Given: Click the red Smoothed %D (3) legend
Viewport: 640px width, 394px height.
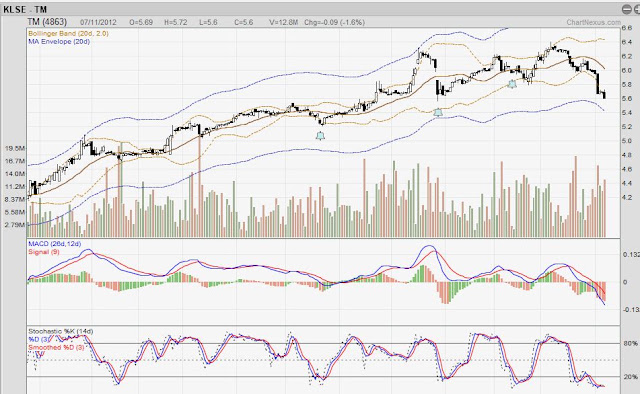Looking at the screenshot, I should point(56,347).
